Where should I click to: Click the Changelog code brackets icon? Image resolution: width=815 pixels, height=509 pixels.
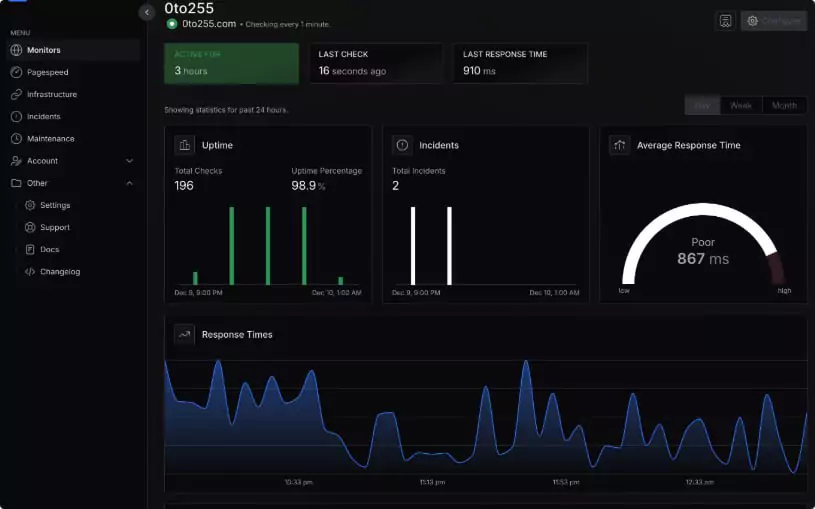pyautogui.click(x=30, y=271)
